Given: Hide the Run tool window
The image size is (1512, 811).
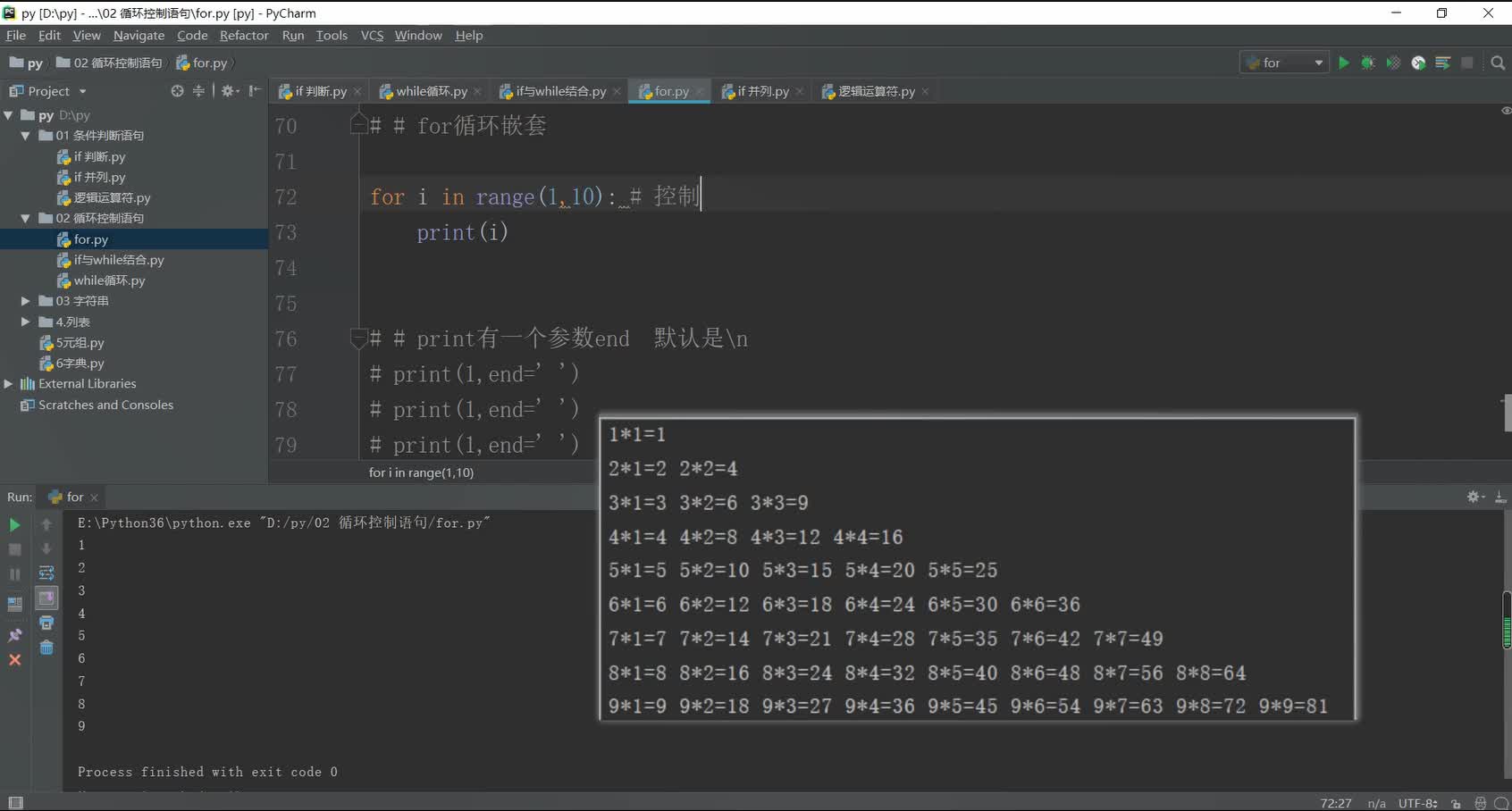Looking at the screenshot, I should coord(1500,497).
